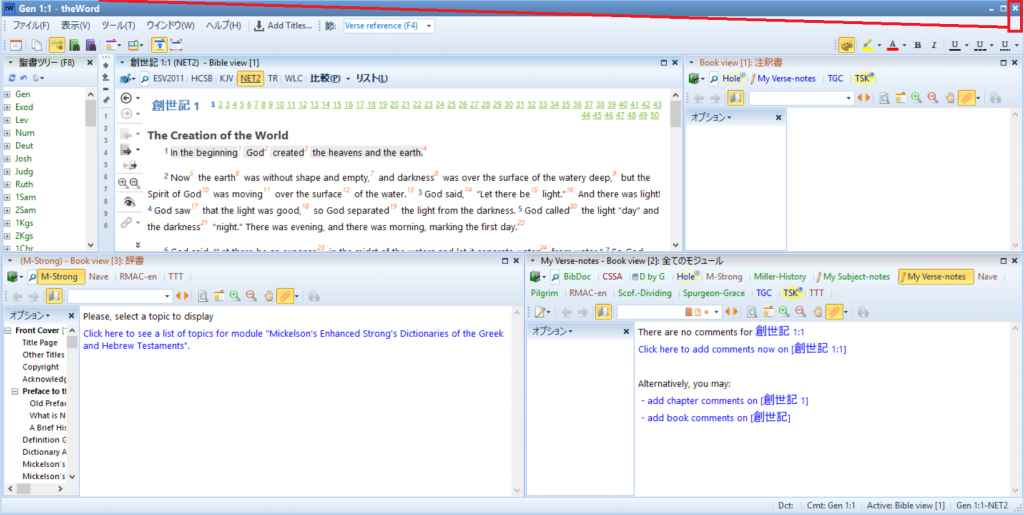Click the Bold formatting button
This screenshot has height=515, width=1024.
[x=918, y=45]
